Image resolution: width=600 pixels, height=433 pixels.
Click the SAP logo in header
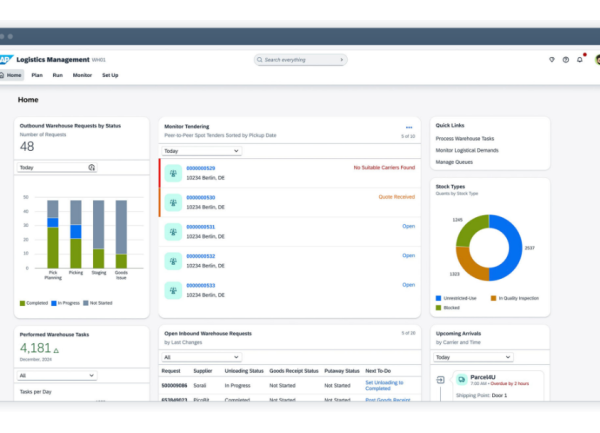tap(5, 59)
